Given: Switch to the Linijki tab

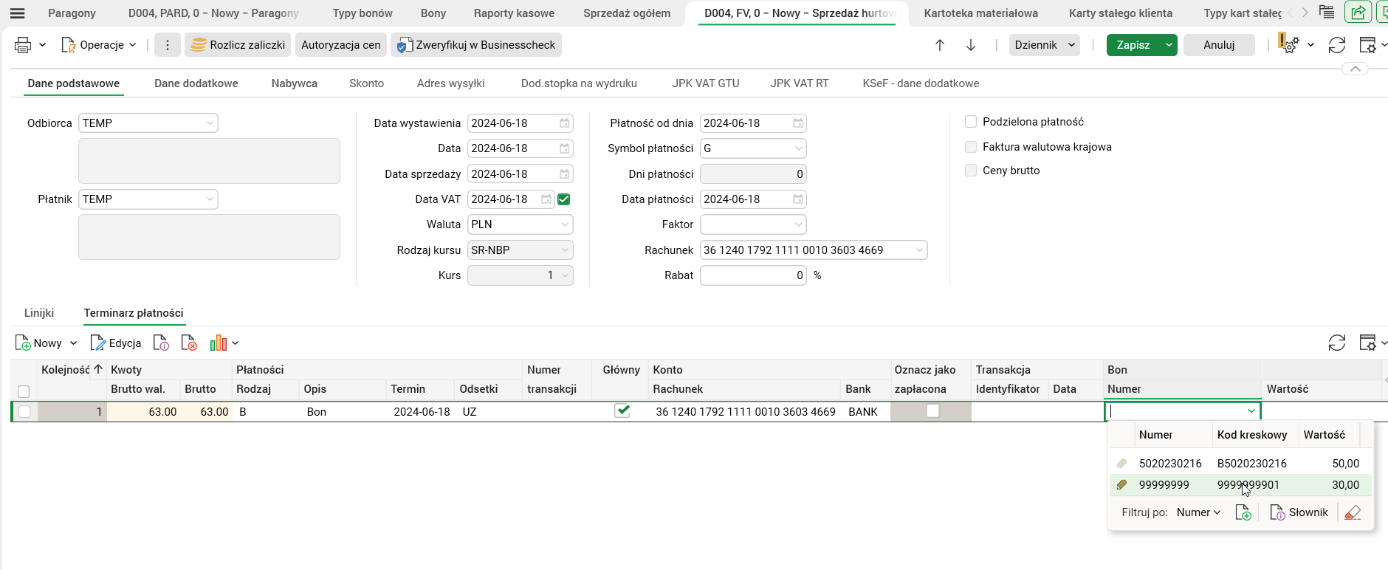Looking at the screenshot, I should pyautogui.click(x=39, y=313).
